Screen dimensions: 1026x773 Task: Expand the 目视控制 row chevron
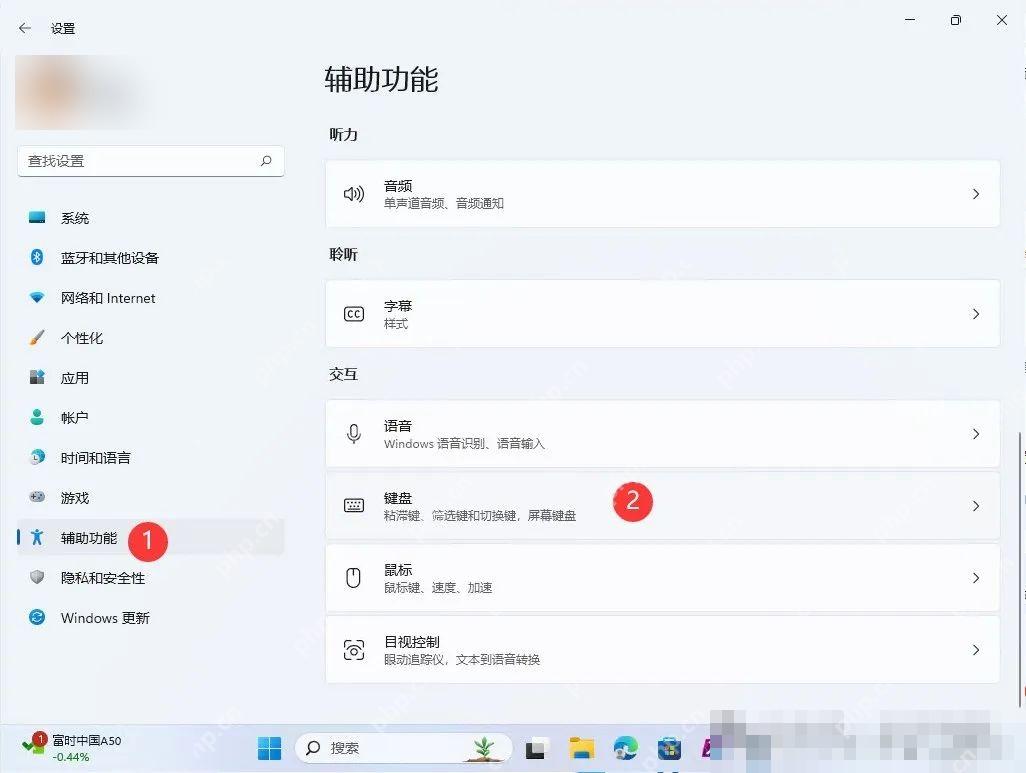(x=976, y=650)
